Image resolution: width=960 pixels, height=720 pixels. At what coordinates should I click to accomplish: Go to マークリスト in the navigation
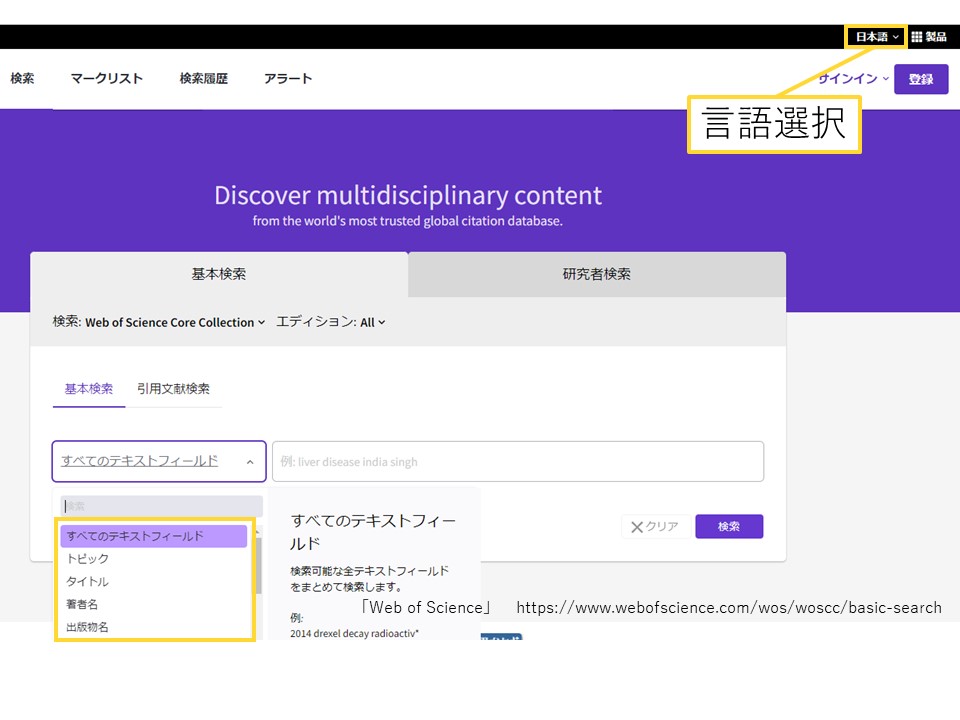(107, 79)
